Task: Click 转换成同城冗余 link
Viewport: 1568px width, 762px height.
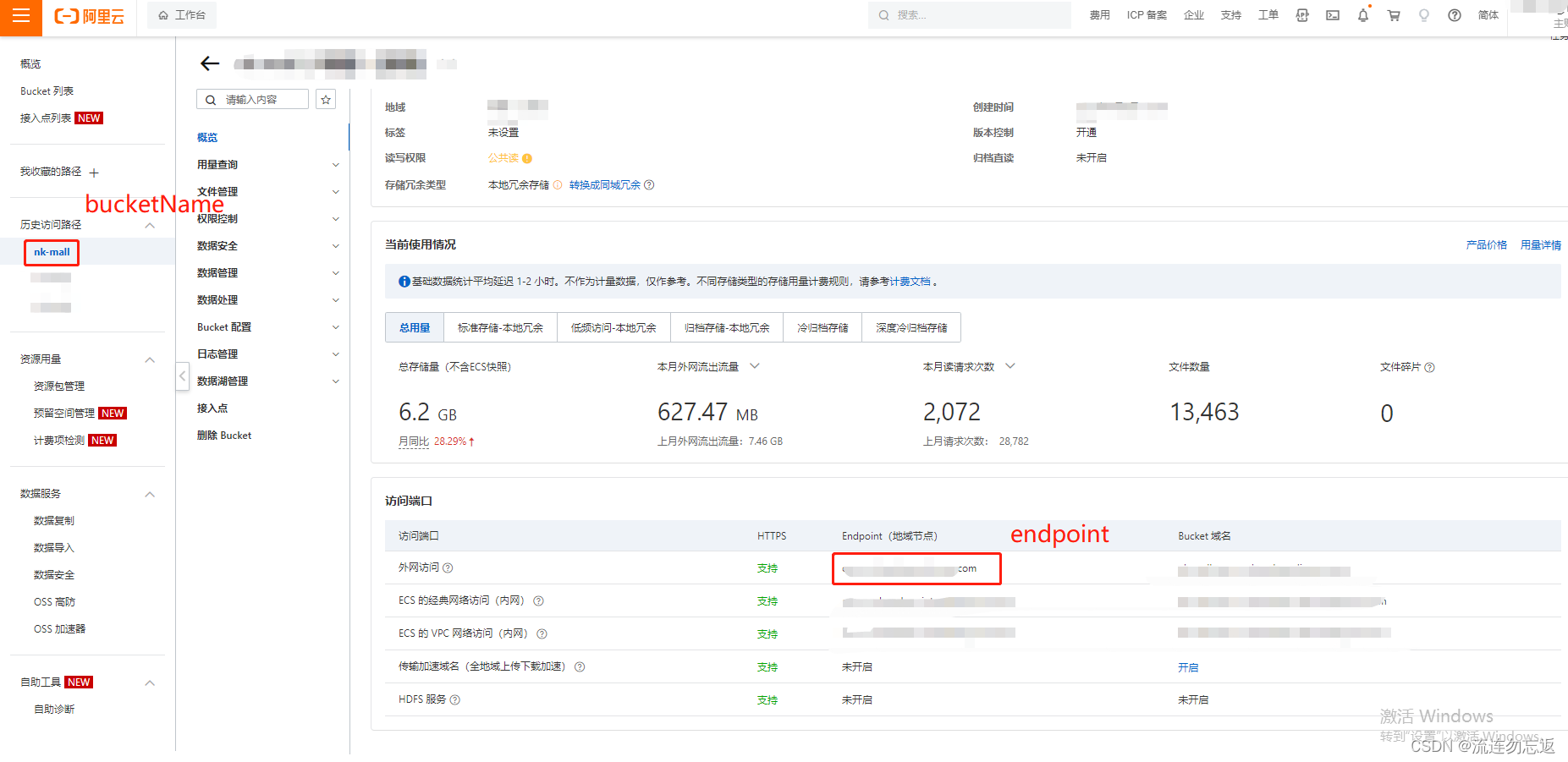Action: click(605, 185)
